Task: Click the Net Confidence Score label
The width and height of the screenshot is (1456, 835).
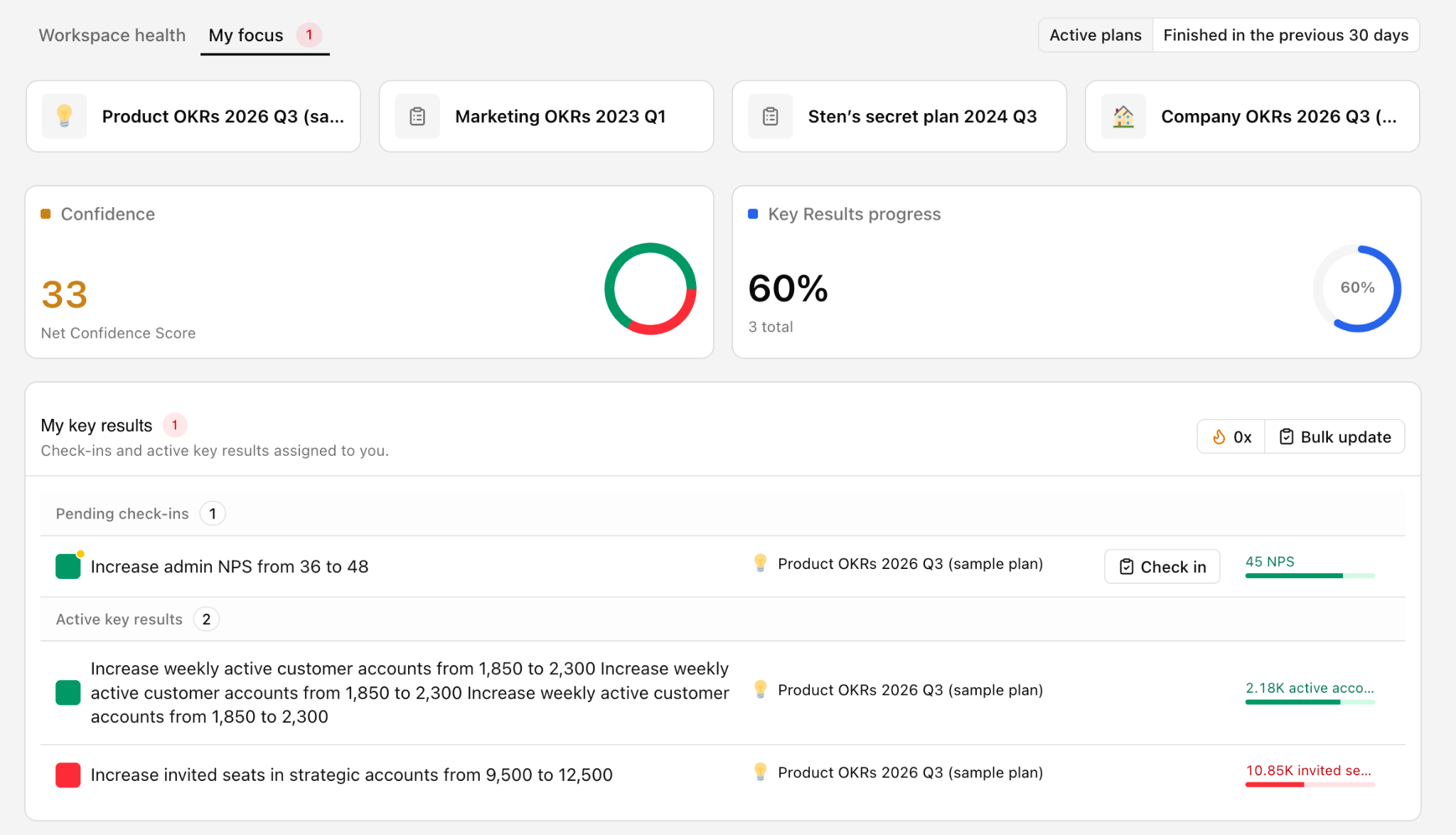Action: (118, 333)
